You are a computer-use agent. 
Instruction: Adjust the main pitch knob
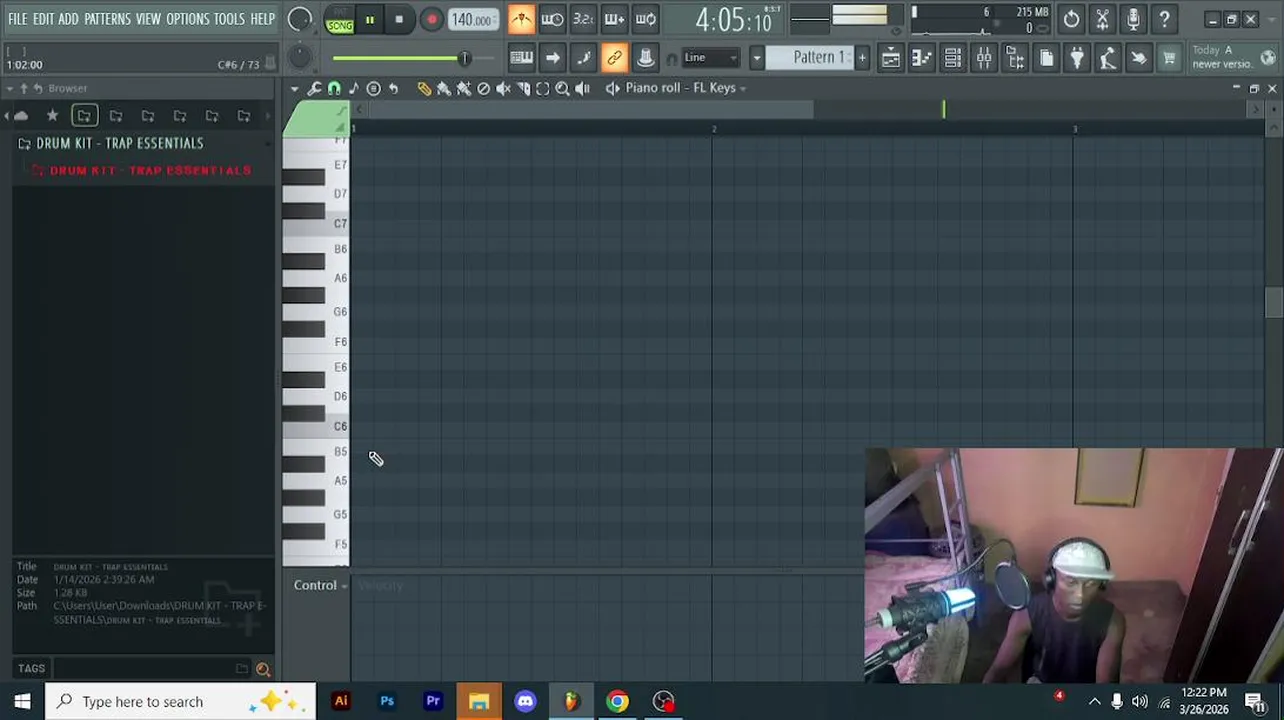299,58
